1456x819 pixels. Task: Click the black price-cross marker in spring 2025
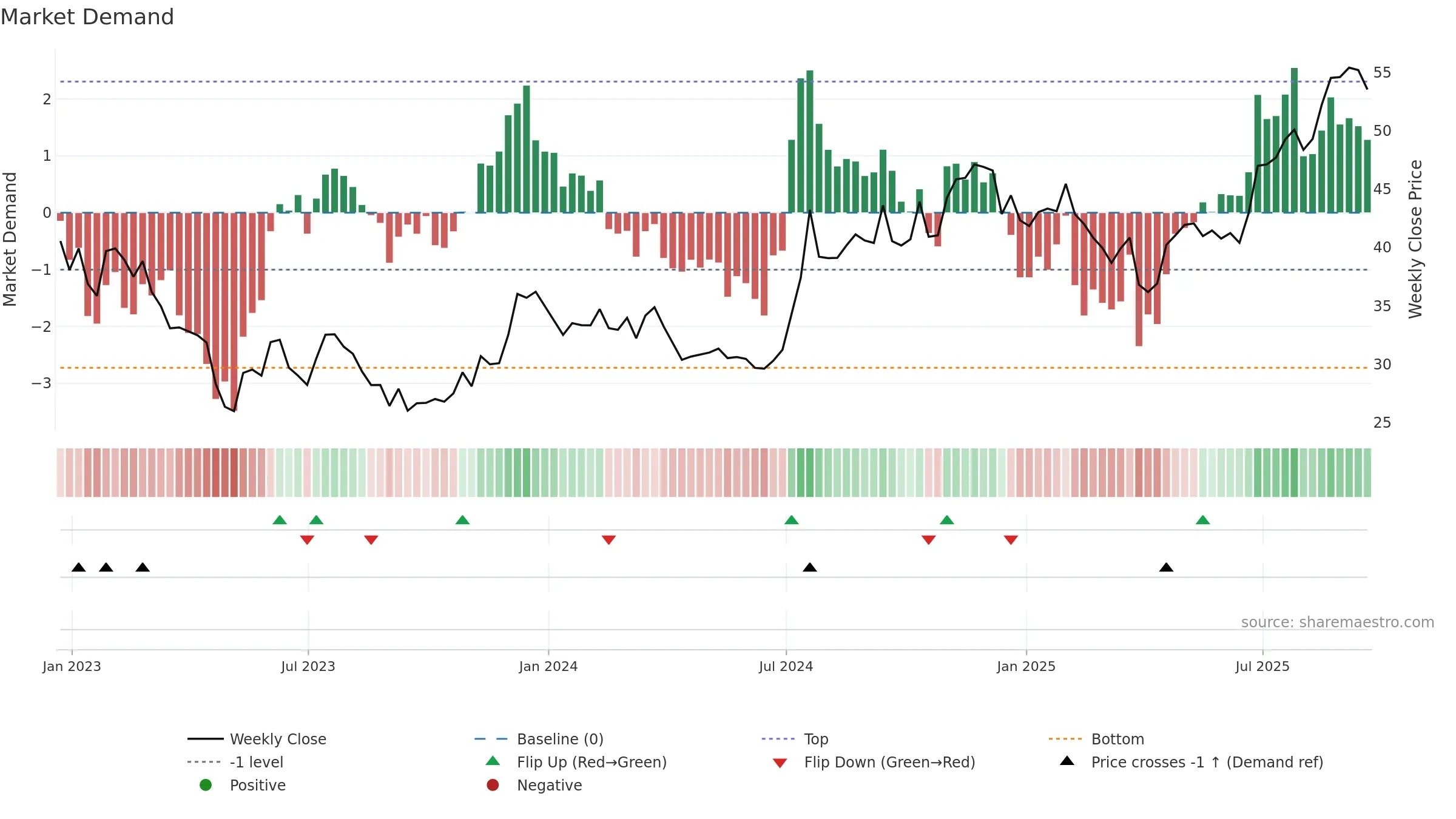pyautogui.click(x=1166, y=567)
